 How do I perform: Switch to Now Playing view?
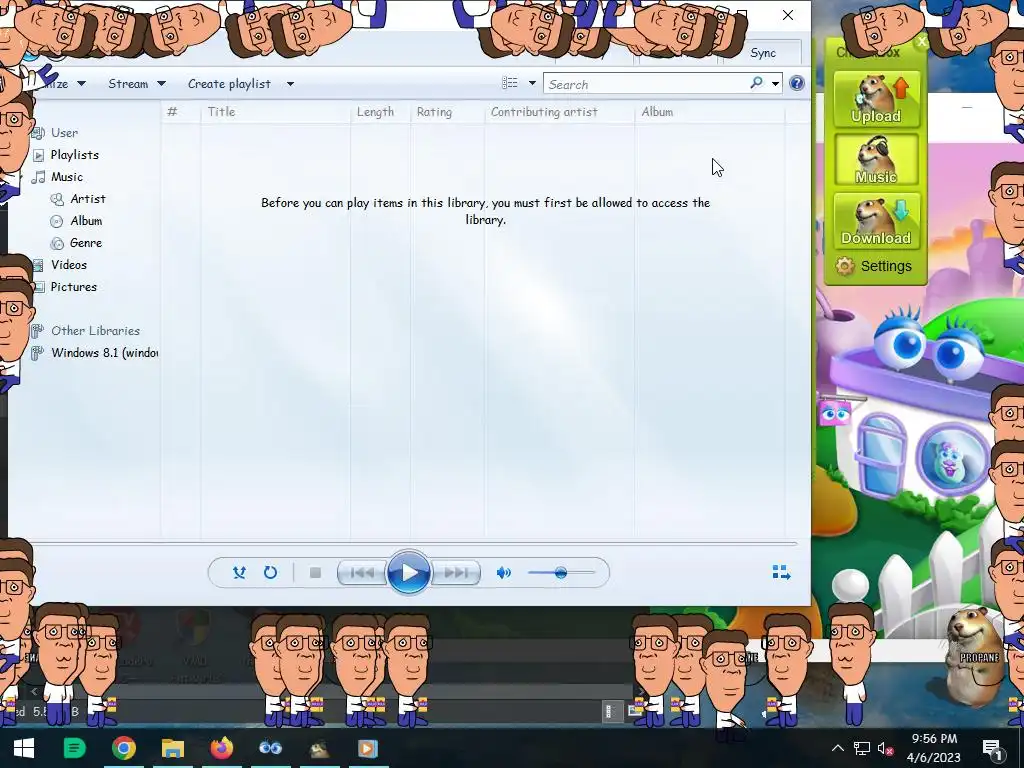(782, 573)
